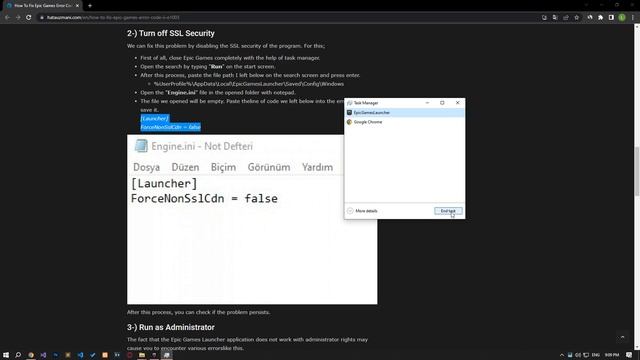Open a new browser tab

90,6
